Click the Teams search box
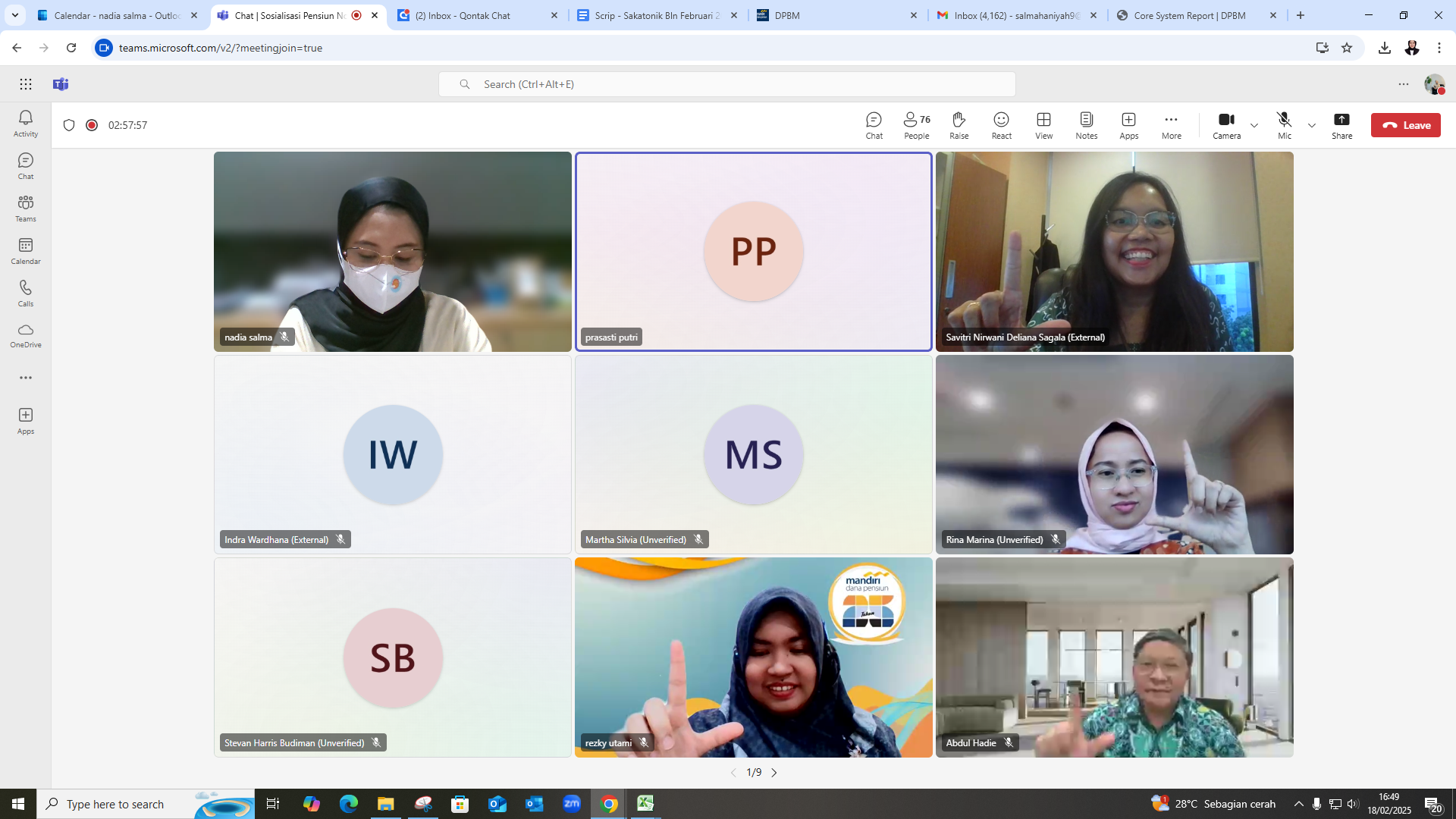Image resolution: width=1456 pixels, height=819 pixels. tap(726, 84)
